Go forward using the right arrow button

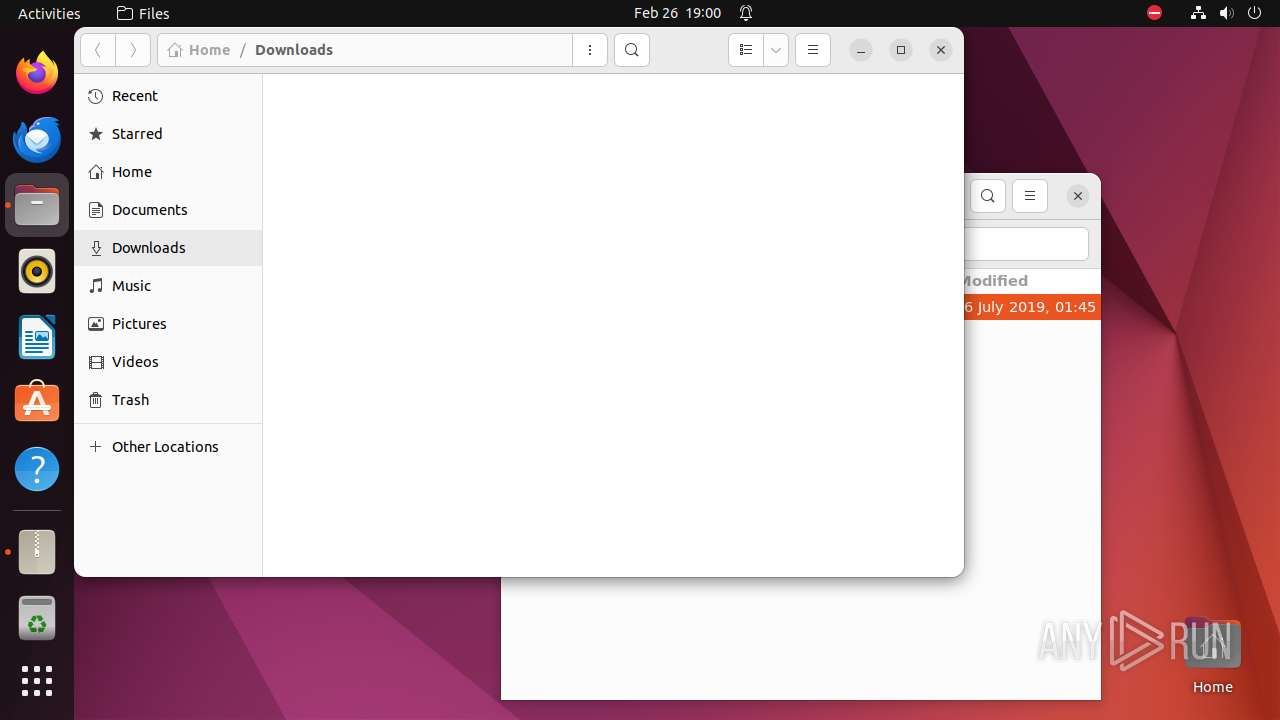pos(133,50)
